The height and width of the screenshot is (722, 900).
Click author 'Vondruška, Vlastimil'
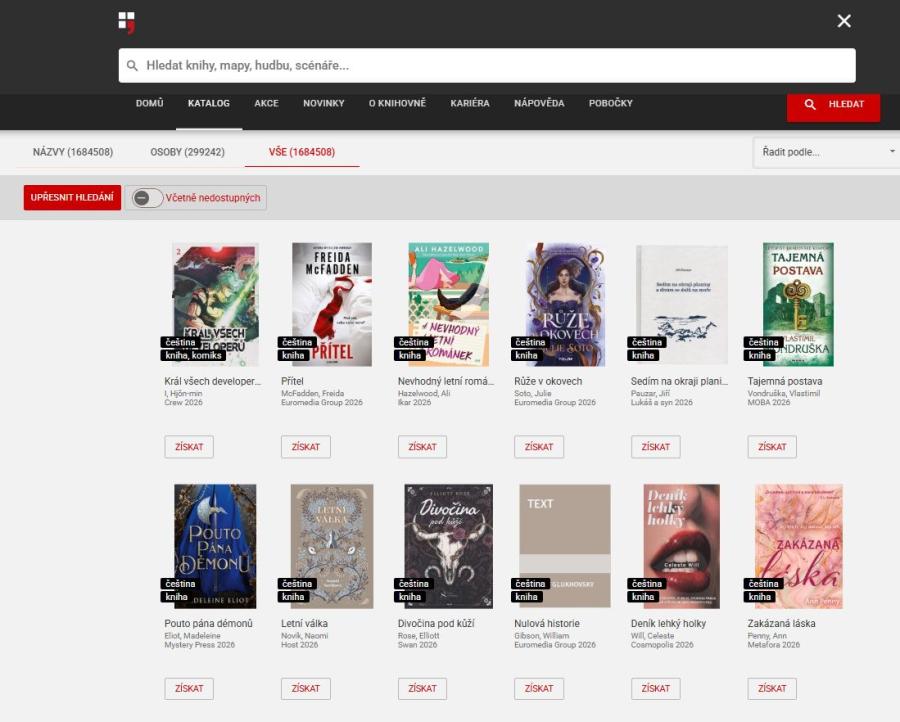tap(783, 394)
